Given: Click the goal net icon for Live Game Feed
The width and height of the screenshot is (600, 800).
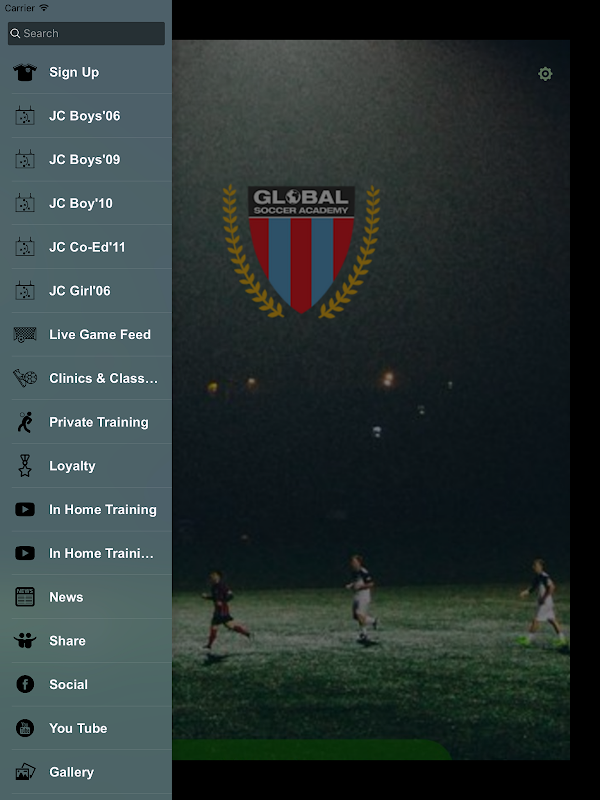Looking at the screenshot, I should (24, 335).
